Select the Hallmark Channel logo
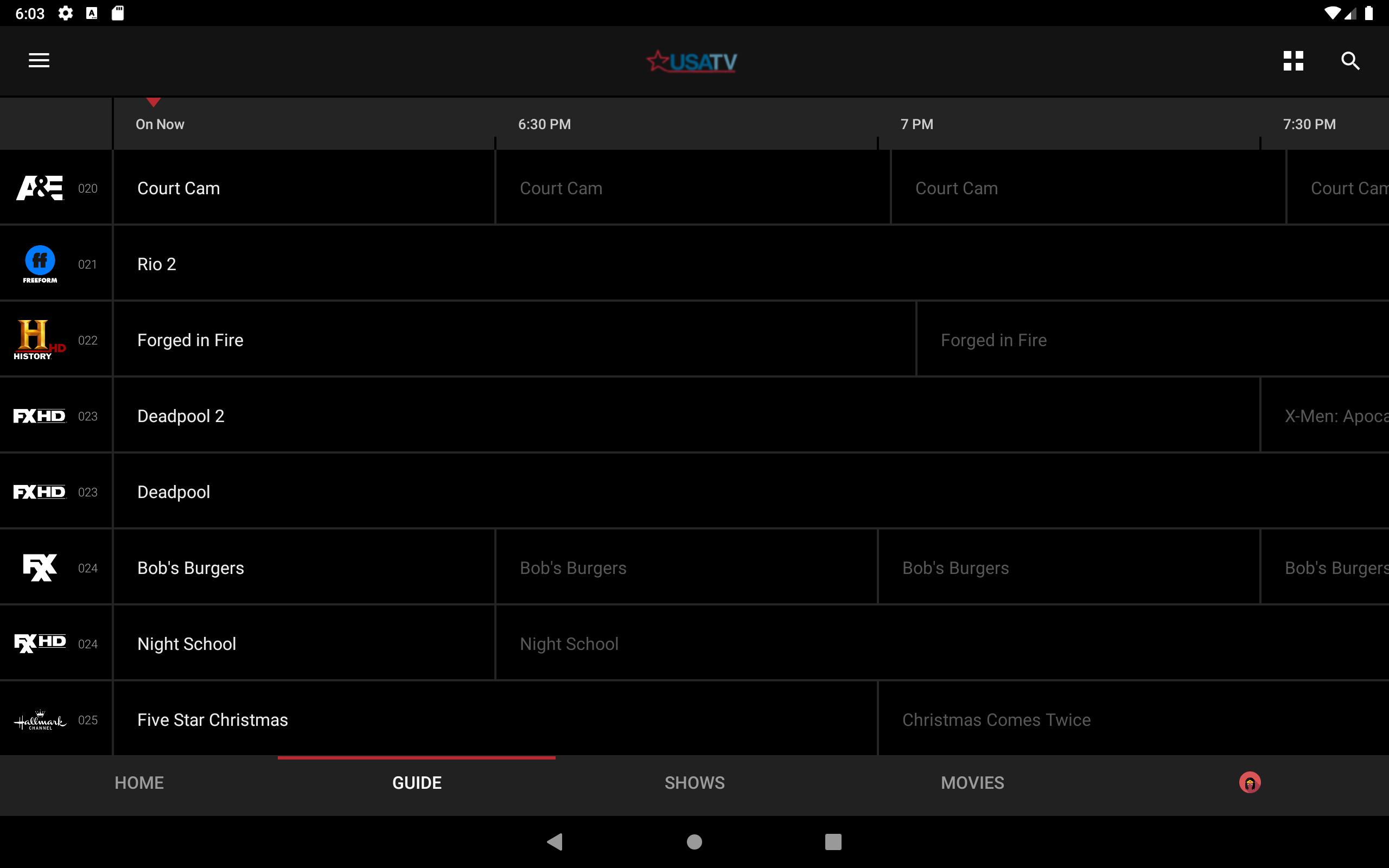Image resolution: width=1389 pixels, height=868 pixels. 40,720
